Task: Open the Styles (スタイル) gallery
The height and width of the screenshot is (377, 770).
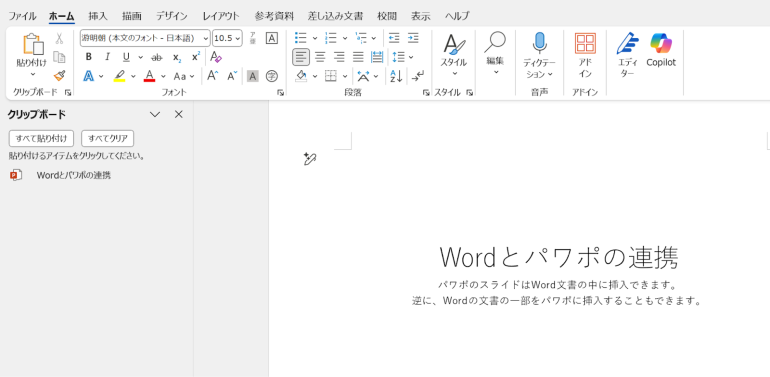Action: 453,55
